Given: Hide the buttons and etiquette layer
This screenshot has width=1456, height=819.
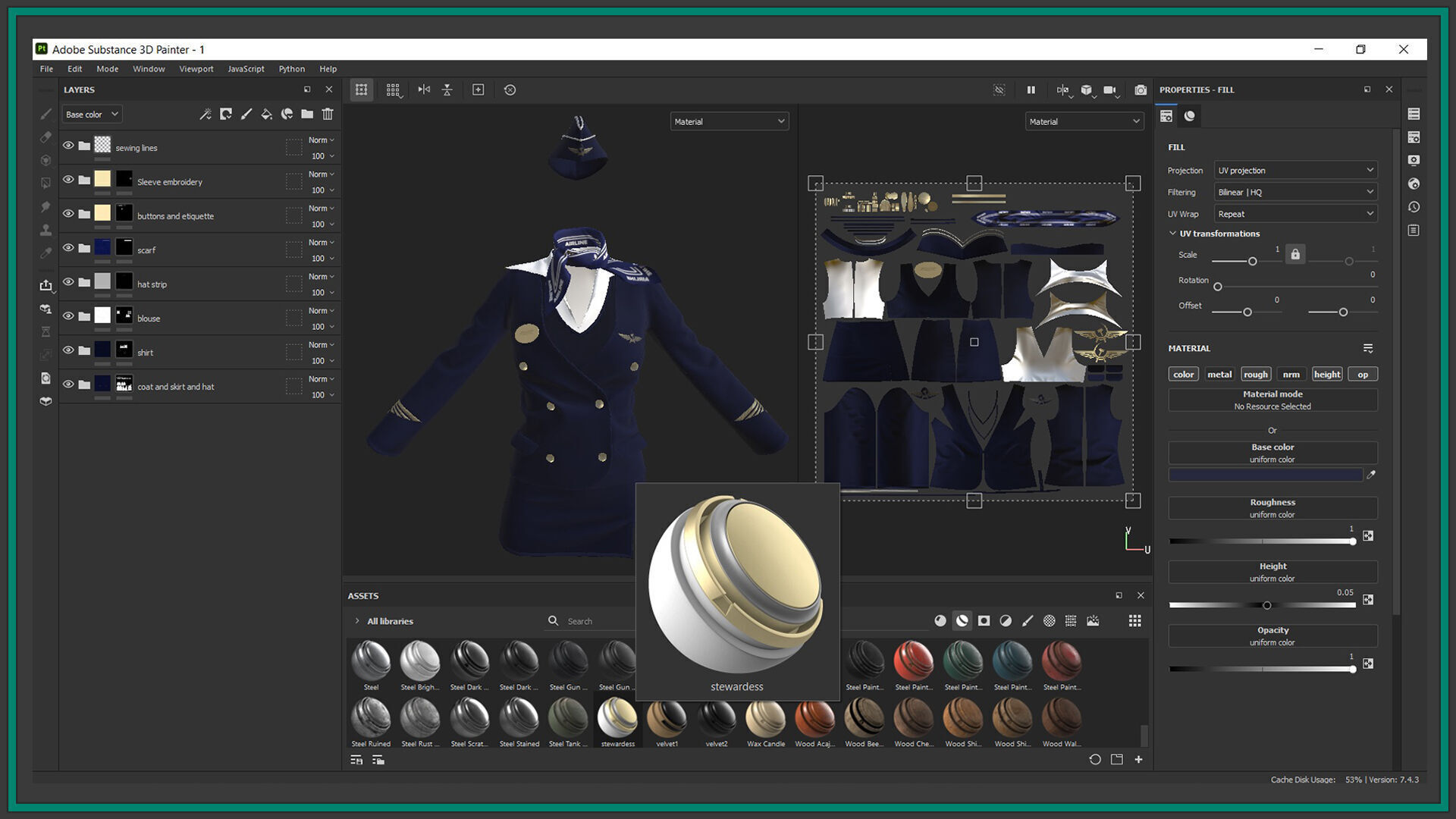Looking at the screenshot, I should click(68, 213).
